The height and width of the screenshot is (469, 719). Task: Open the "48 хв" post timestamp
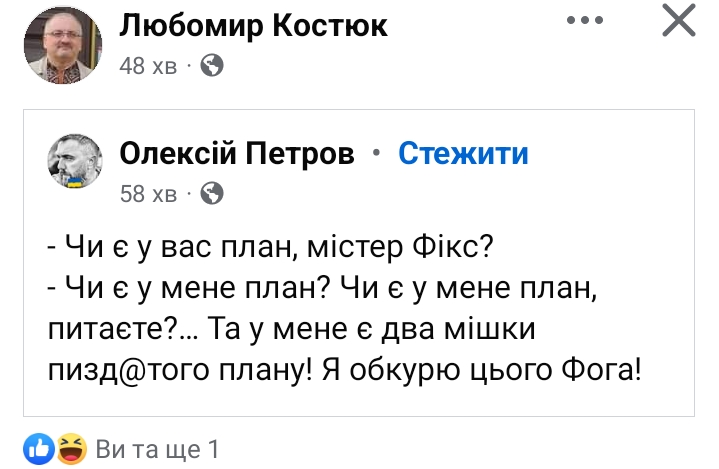coord(148,66)
